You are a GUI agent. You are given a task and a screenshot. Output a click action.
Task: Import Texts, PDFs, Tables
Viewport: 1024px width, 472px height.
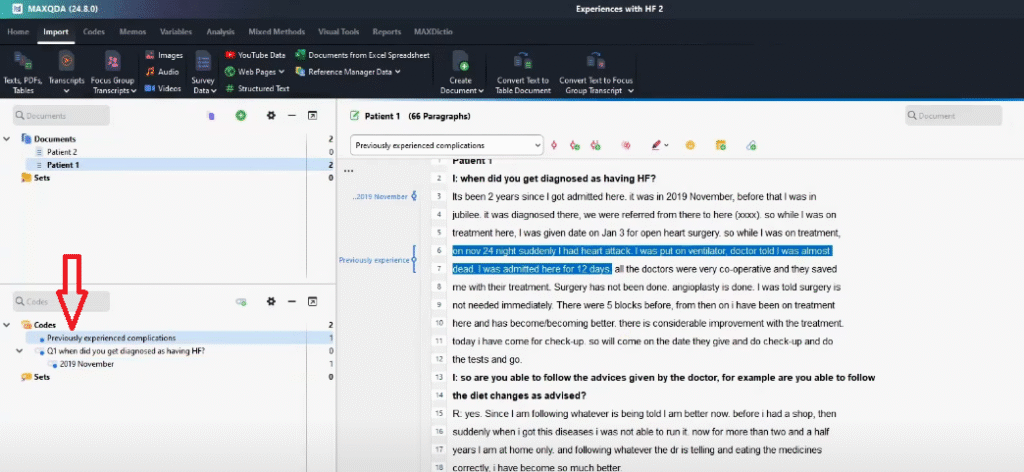[x=24, y=71]
